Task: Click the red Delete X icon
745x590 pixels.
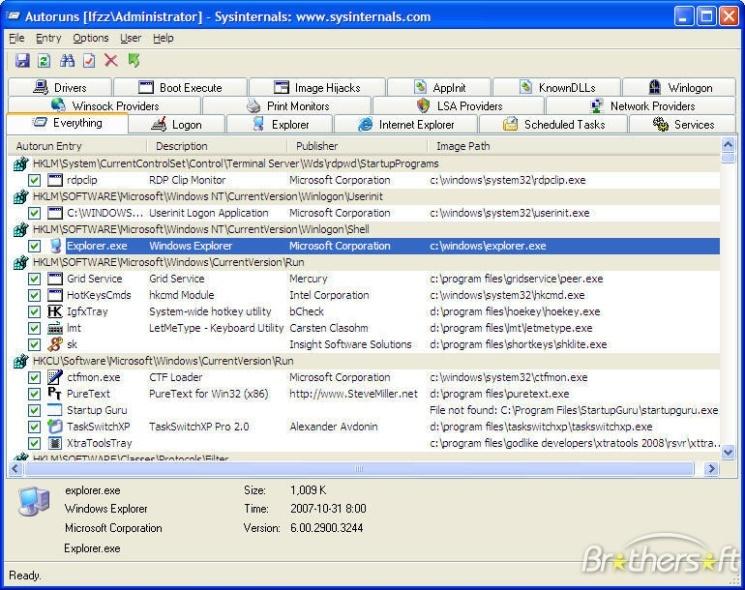Action: pyautogui.click(x=111, y=60)
